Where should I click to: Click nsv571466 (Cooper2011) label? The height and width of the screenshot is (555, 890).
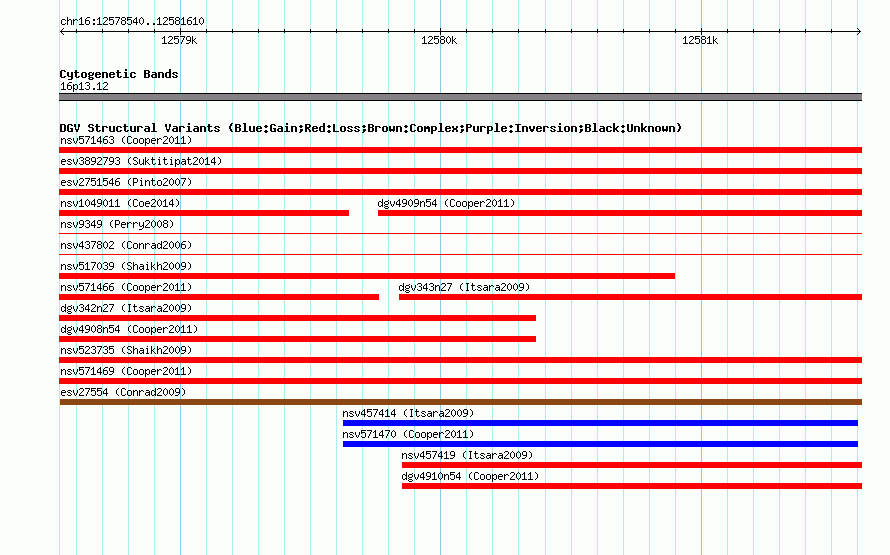(x=126, y=287)
